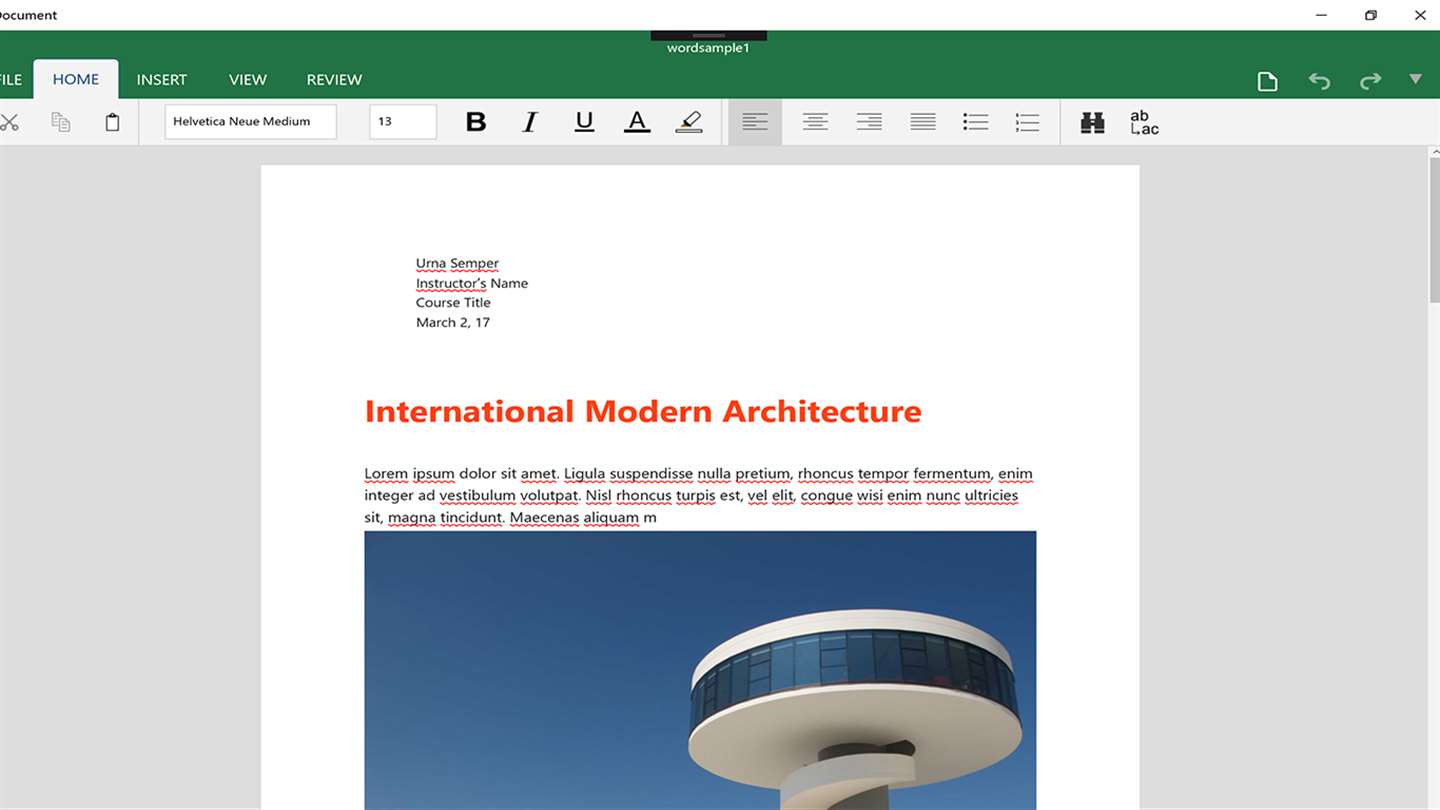This screenshot has height=810, width=1440.
Task: Click the Paste clipboard icon
Action: coord(113,122)
